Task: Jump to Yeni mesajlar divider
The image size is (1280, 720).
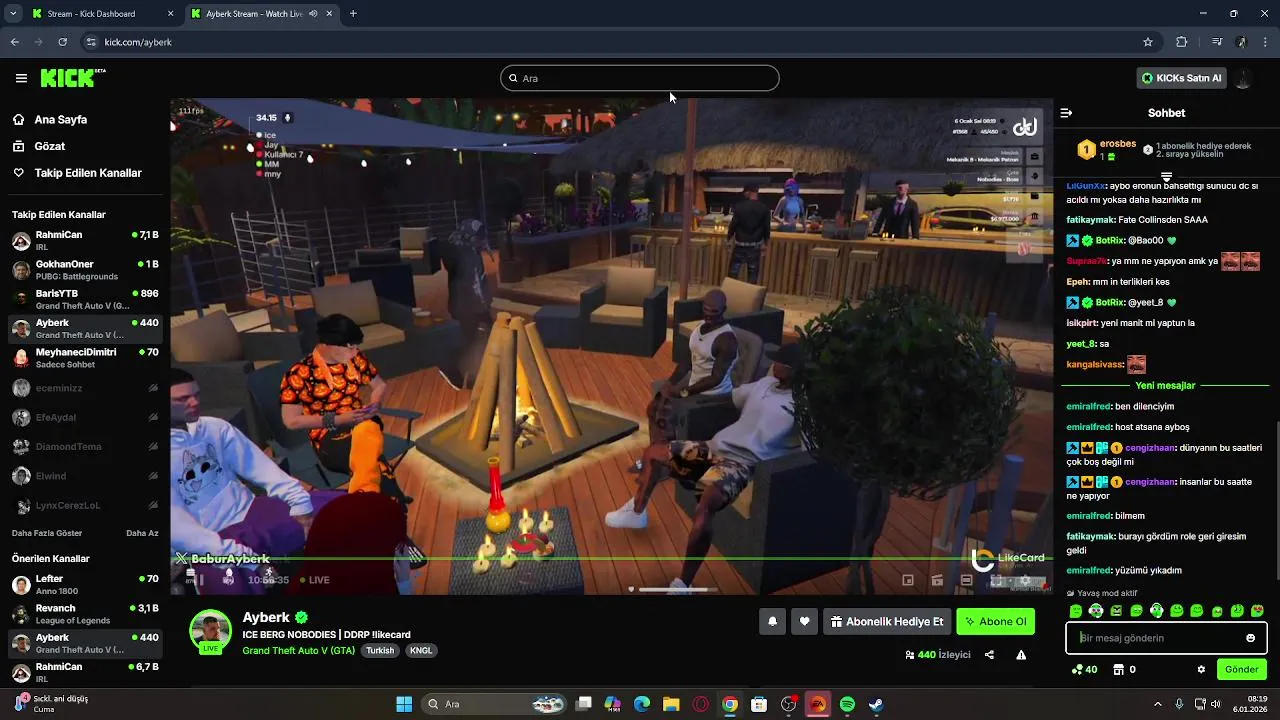Action: click(x=1166, y=385)
